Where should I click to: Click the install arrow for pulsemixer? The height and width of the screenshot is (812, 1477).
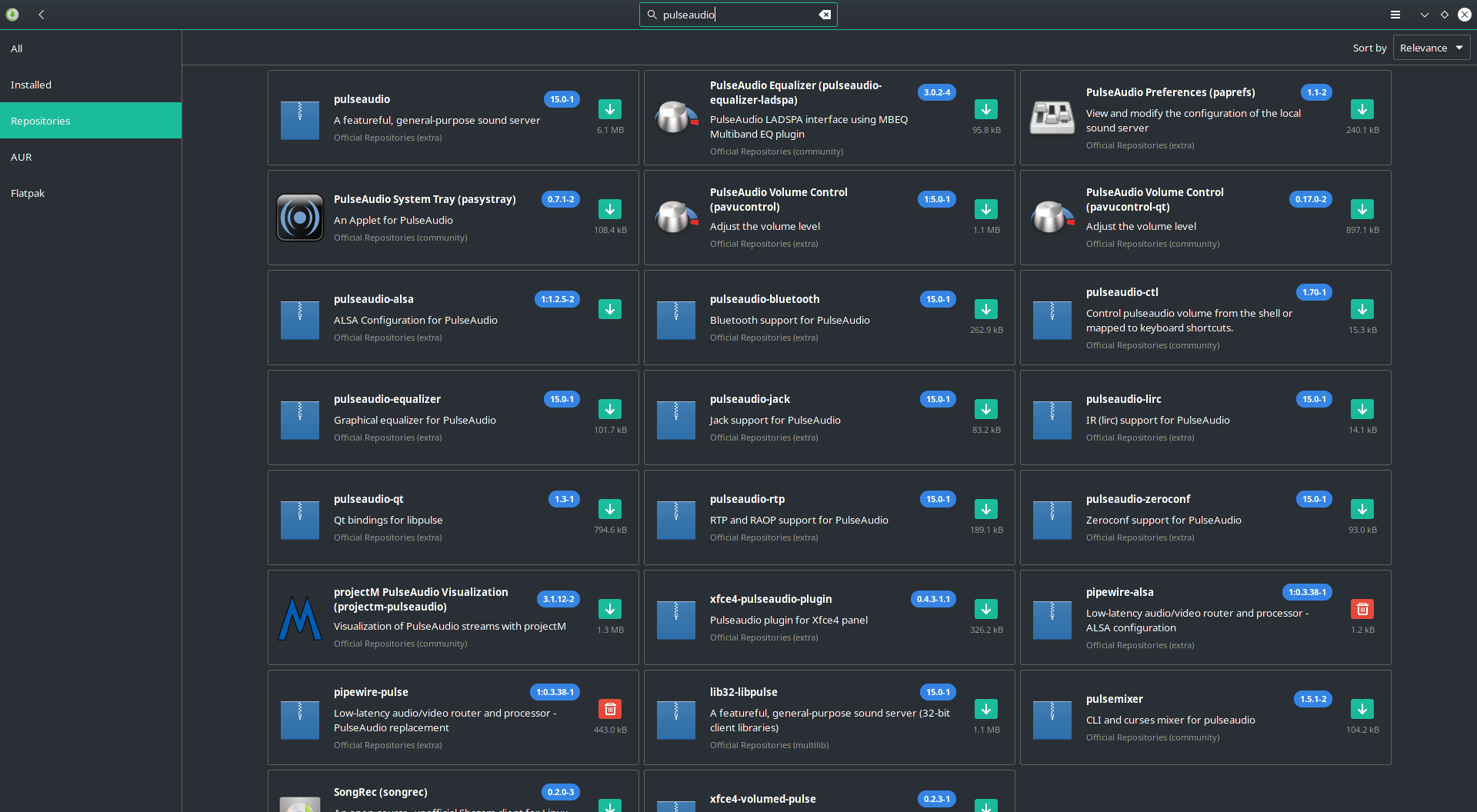click(x=1362, y=709)
